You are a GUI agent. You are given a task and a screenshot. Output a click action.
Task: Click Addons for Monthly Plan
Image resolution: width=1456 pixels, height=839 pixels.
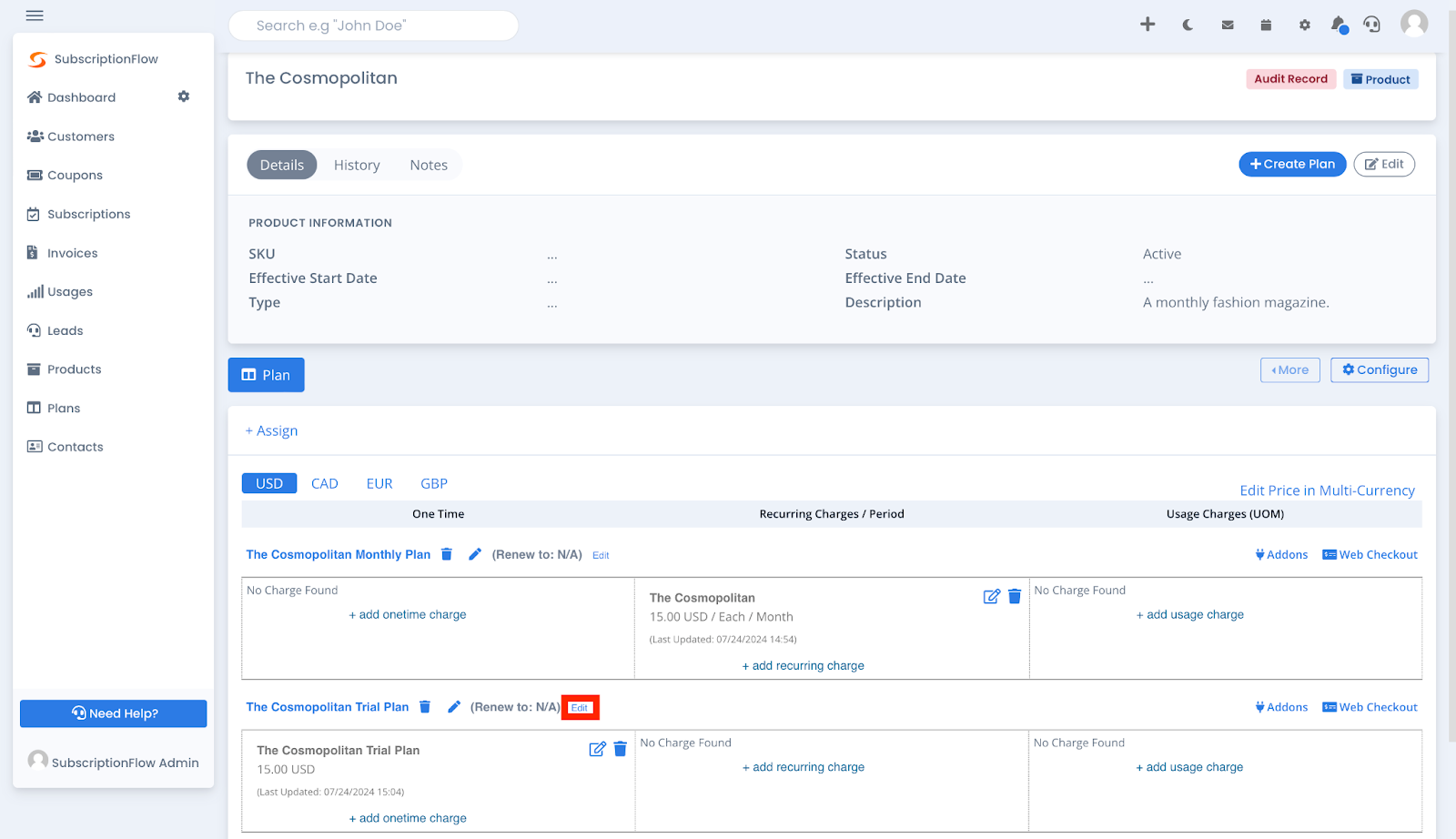pos(1281,555)
